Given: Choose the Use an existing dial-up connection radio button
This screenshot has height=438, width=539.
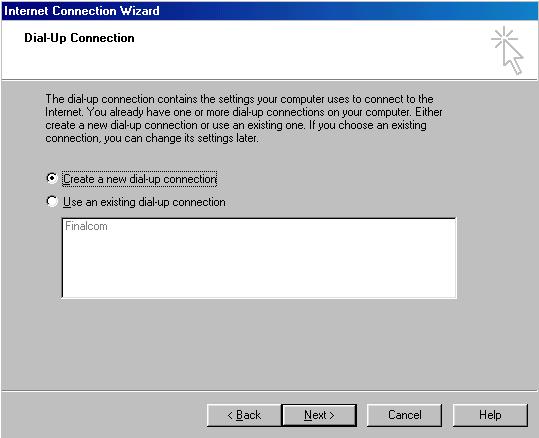Looking at the screenshot, I should click(x=52, y=201).
